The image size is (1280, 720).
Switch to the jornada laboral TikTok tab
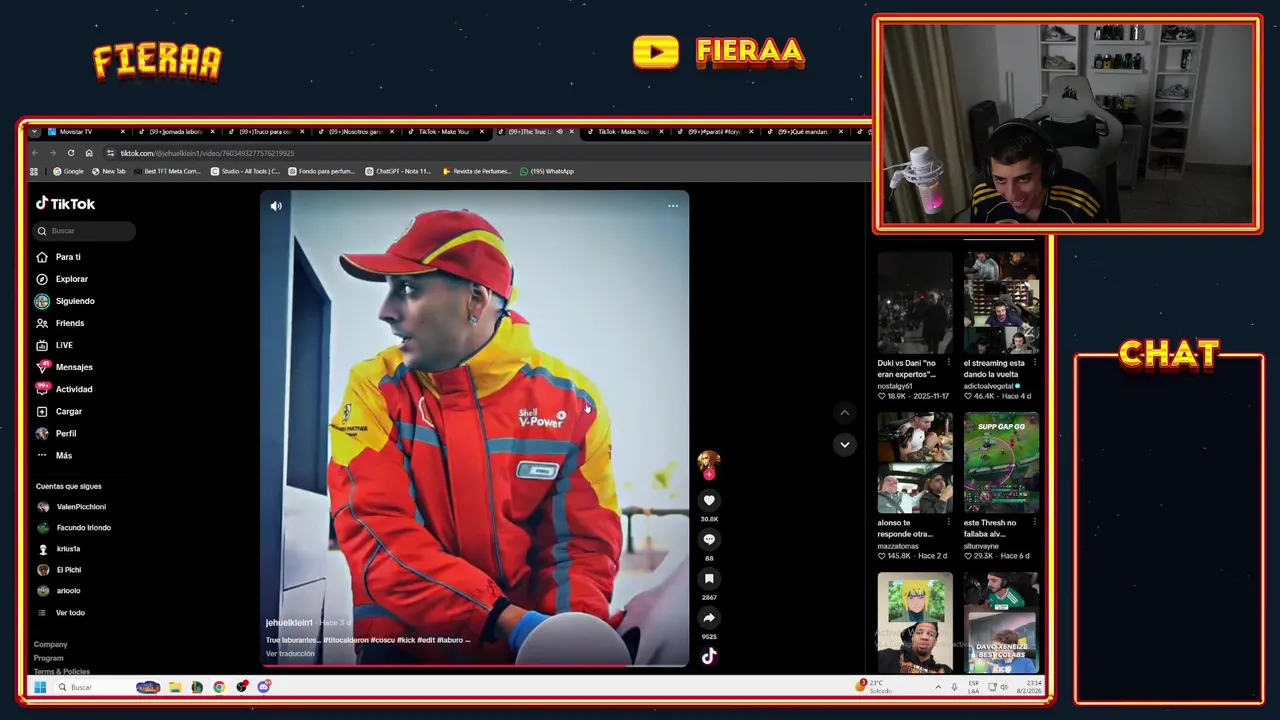coord(175,132)
